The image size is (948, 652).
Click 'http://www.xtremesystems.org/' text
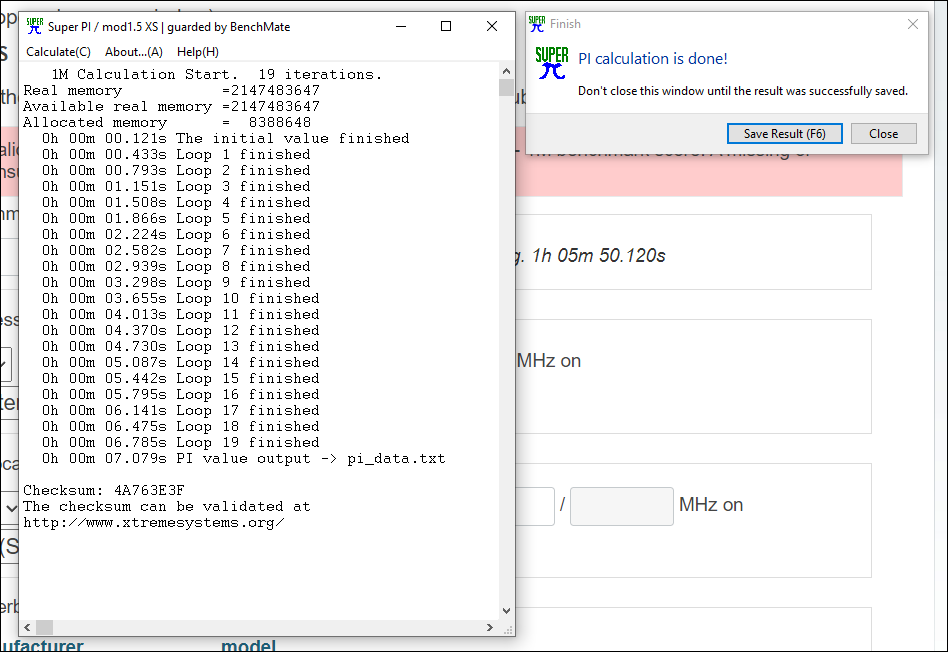point(154,523)
